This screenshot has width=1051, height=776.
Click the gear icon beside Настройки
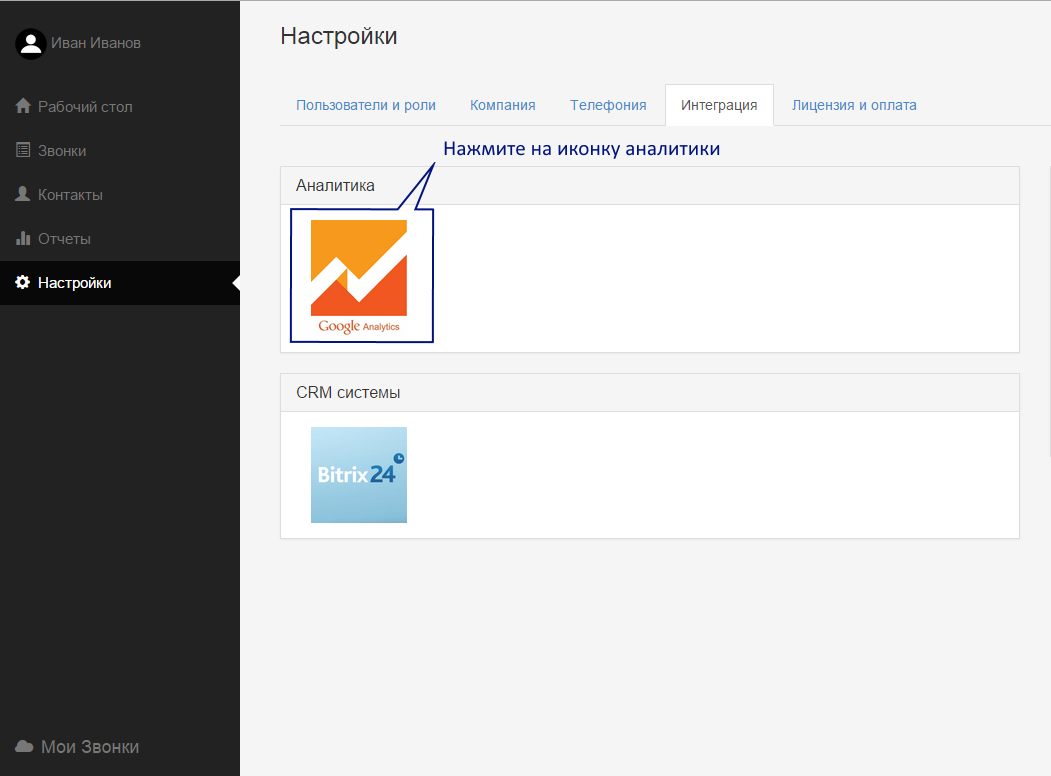click(x=23, y=282)
